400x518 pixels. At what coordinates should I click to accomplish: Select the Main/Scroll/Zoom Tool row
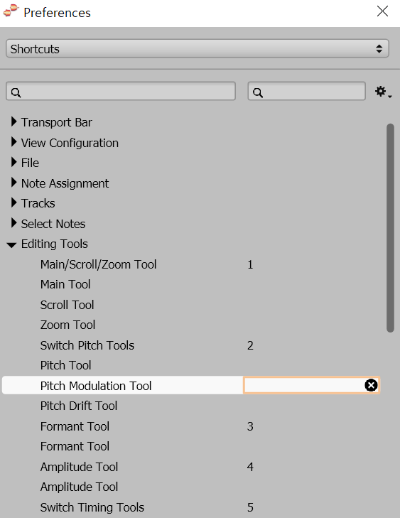[x=191, y=264]
